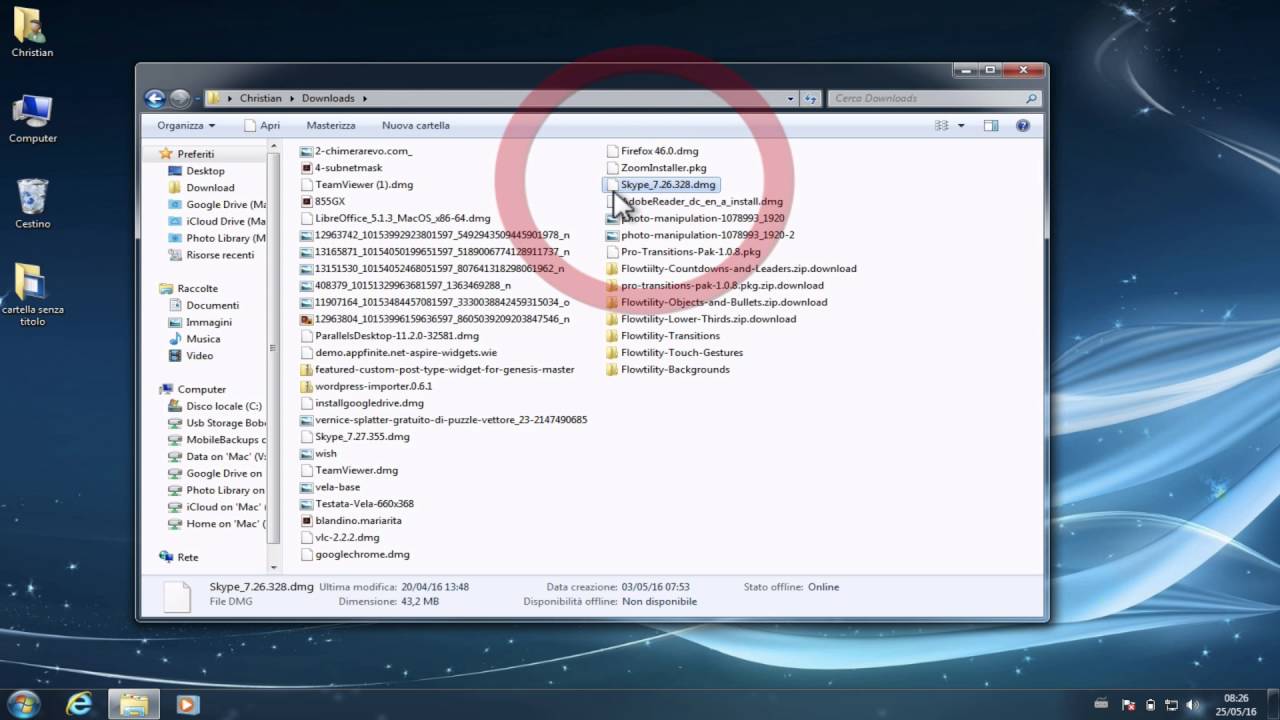Image resolution: width=1280 pixels, height=720 pixels.
Task: Select the ZoomInstaller.pkg file
Action: pos(656,168)
